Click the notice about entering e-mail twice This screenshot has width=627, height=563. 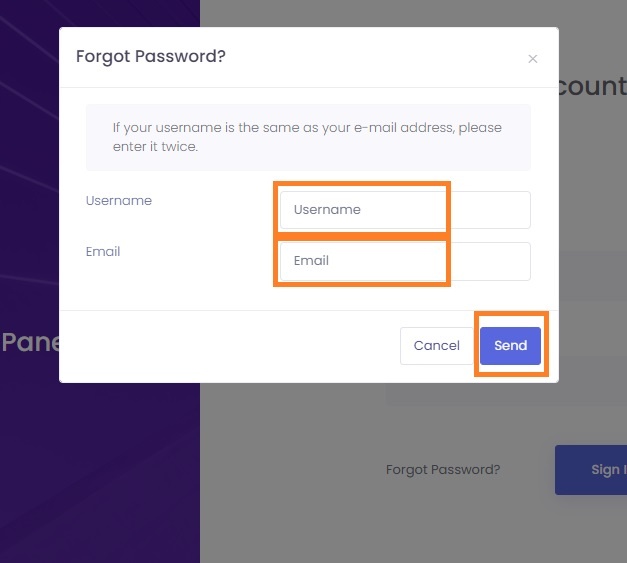308,137
